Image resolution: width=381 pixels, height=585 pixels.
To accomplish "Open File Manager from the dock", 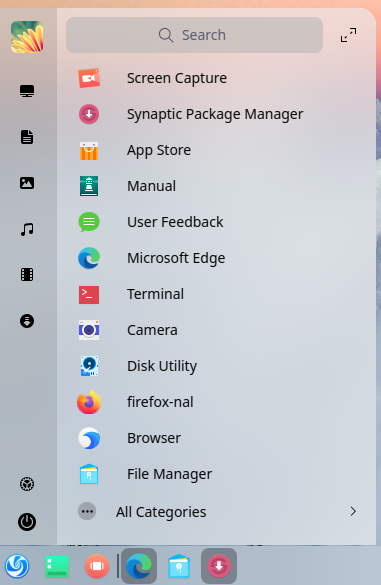I will pos(179,566).
